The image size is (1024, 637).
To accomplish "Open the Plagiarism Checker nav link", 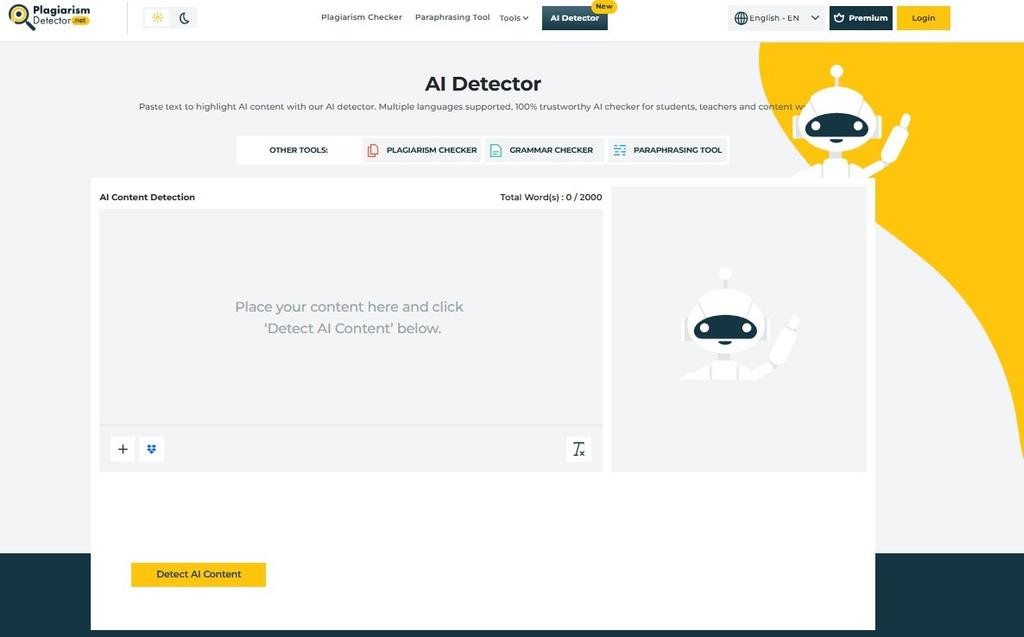I will pos(361,18).
